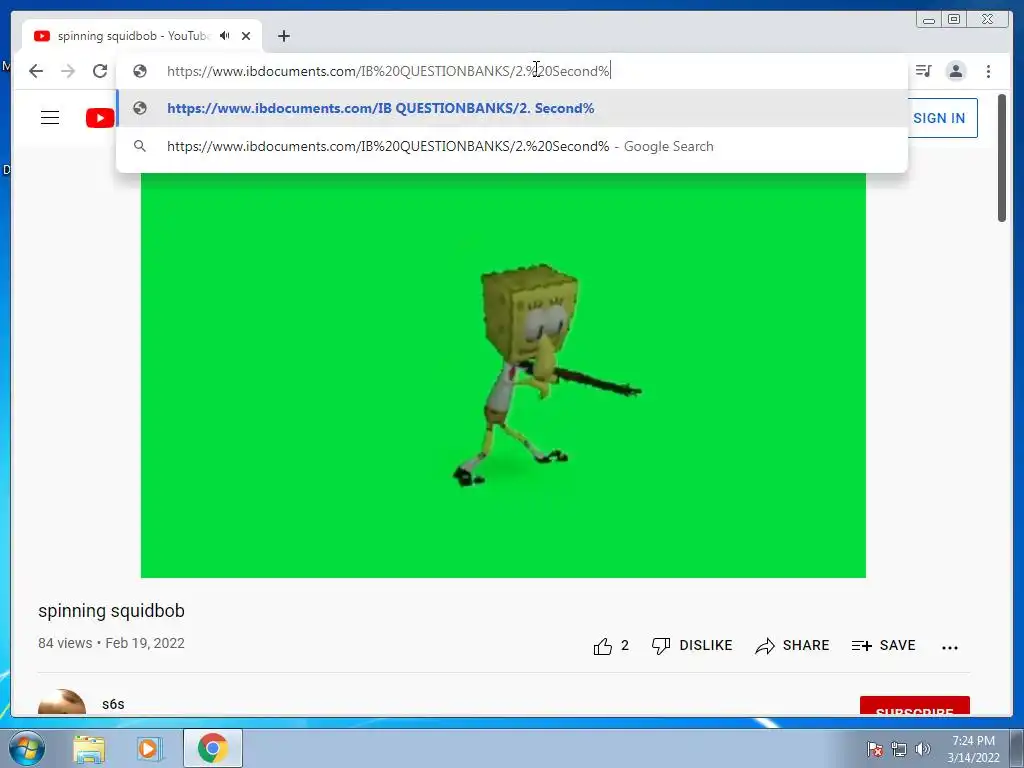Open the media control icon in toolbar

pos(923,71)
